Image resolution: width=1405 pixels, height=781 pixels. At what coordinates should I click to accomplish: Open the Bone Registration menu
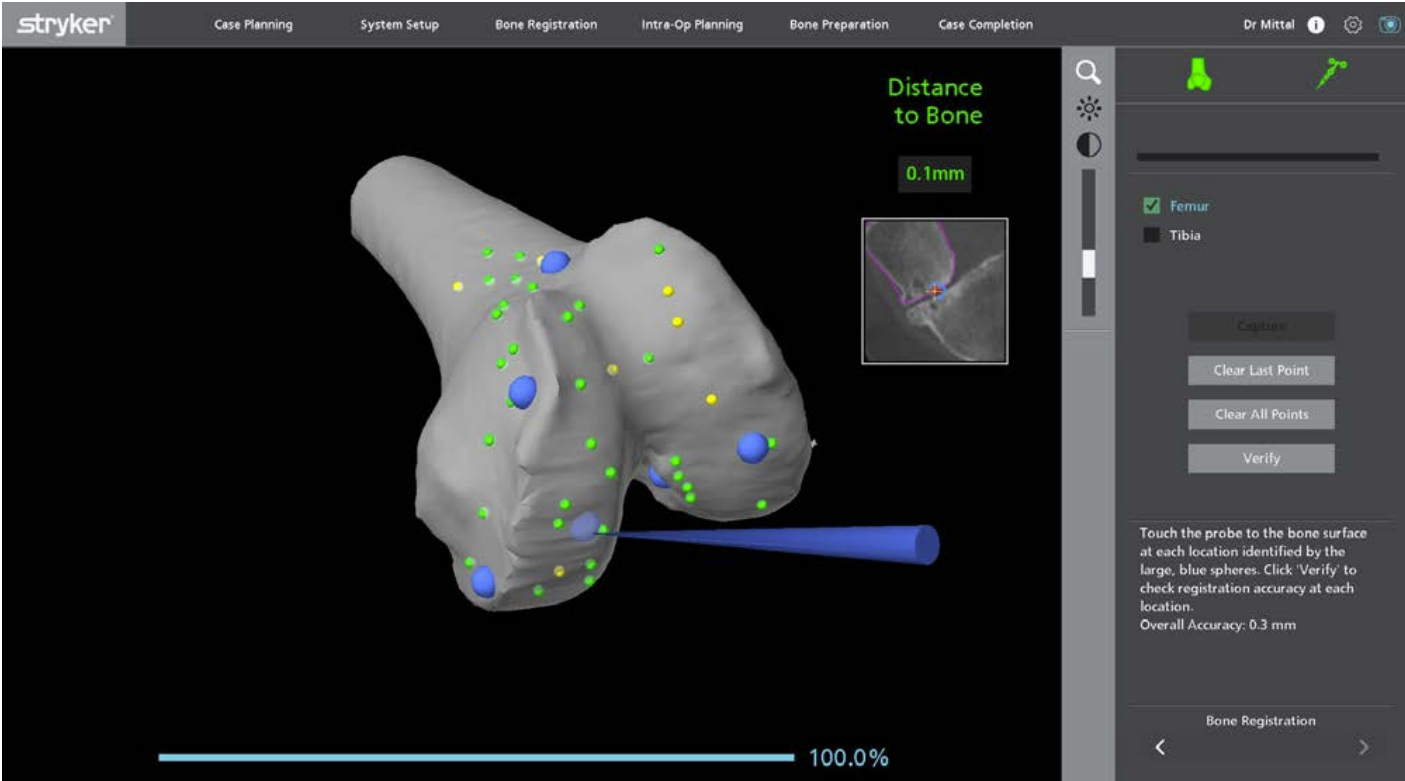546,25
